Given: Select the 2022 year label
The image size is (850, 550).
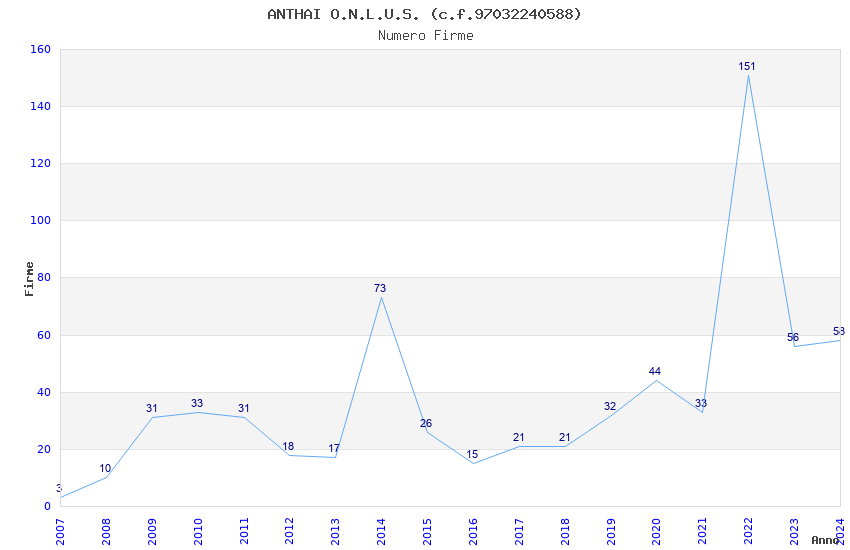Looking at the screenshot, I should [749, 532].
